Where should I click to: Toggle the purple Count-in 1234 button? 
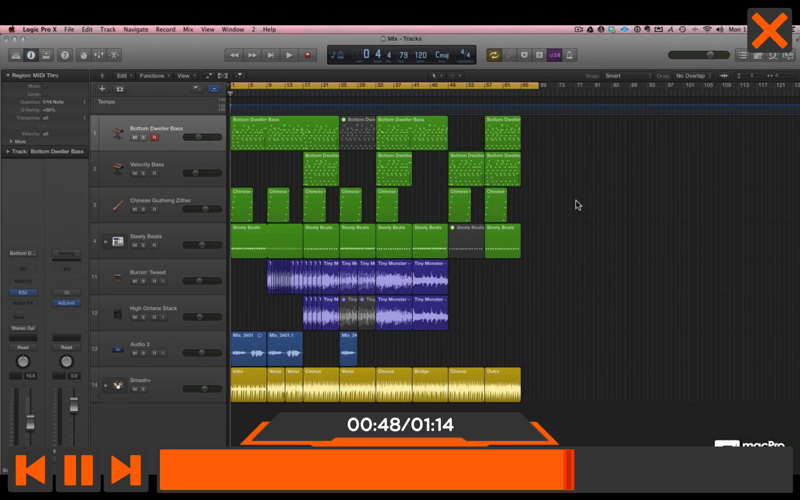(554, 55)
